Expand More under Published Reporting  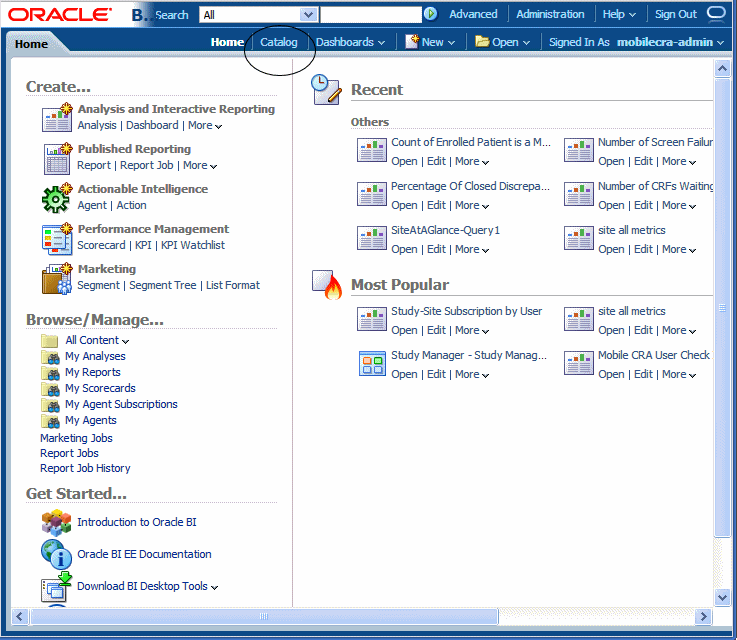click(x=200, y=165)
